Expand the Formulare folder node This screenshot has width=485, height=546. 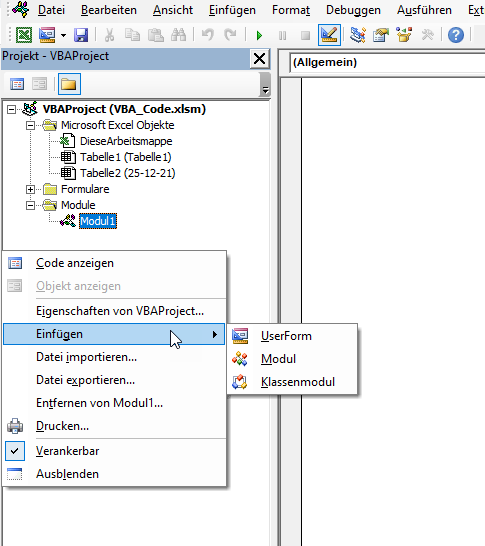(x=31, y=189)
